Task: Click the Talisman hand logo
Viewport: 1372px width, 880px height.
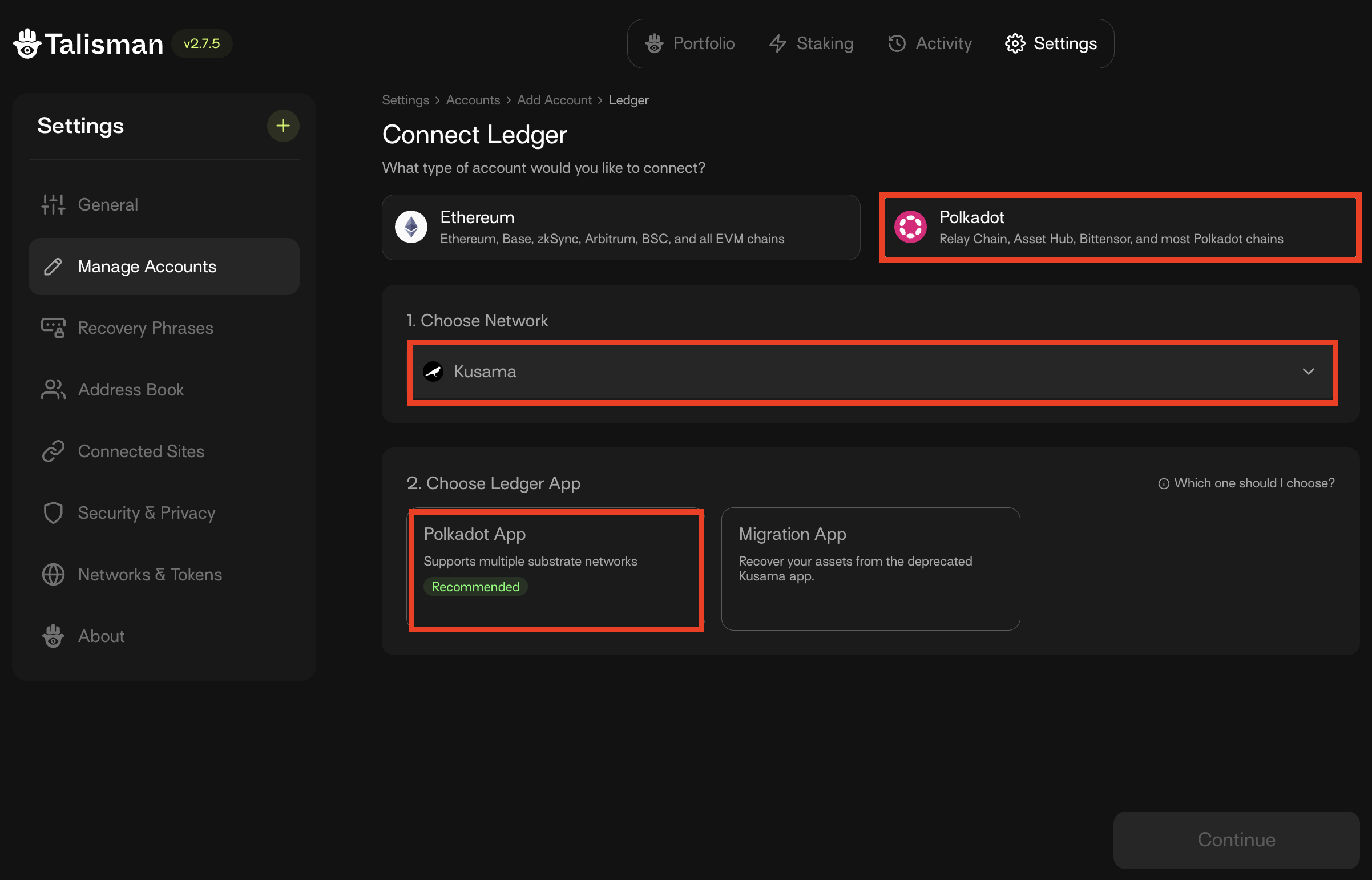Action: [27, 44]
